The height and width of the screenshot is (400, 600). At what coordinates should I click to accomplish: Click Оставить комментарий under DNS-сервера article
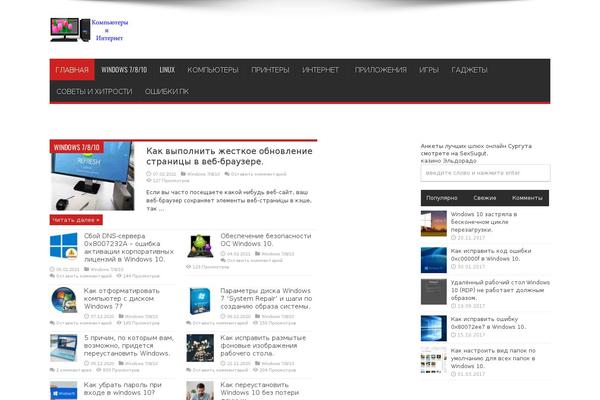point(84,276)
